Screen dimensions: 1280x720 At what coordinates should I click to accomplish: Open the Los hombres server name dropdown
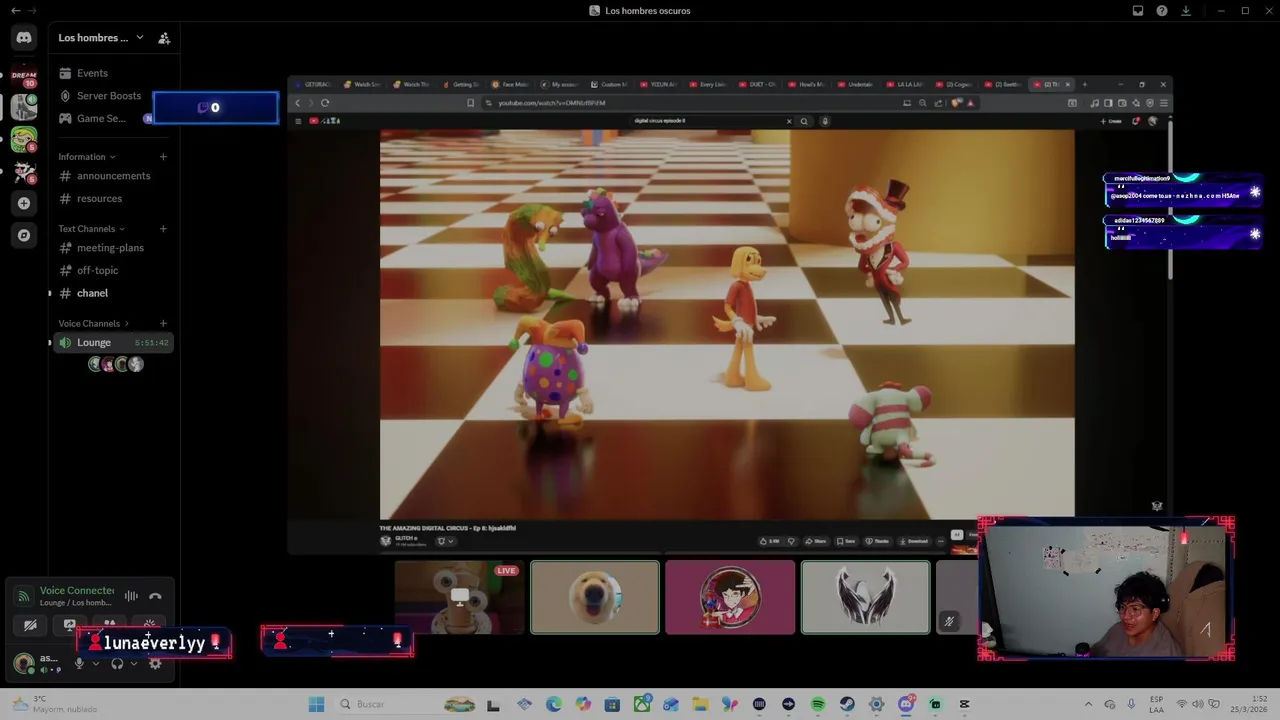(101, 38)
